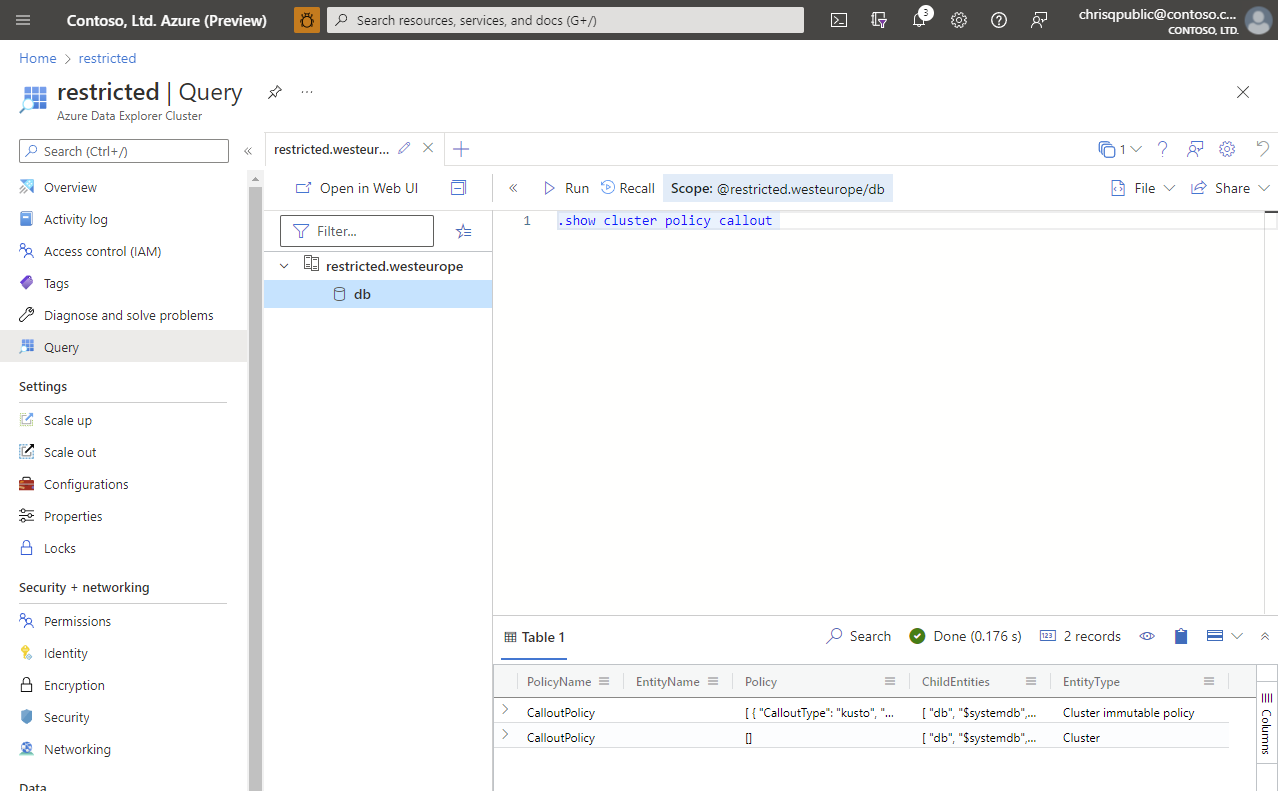The height and width of the screenshot is (791, 1278).
Task: Select the db database tree item
Action: (x=378, y=294)
